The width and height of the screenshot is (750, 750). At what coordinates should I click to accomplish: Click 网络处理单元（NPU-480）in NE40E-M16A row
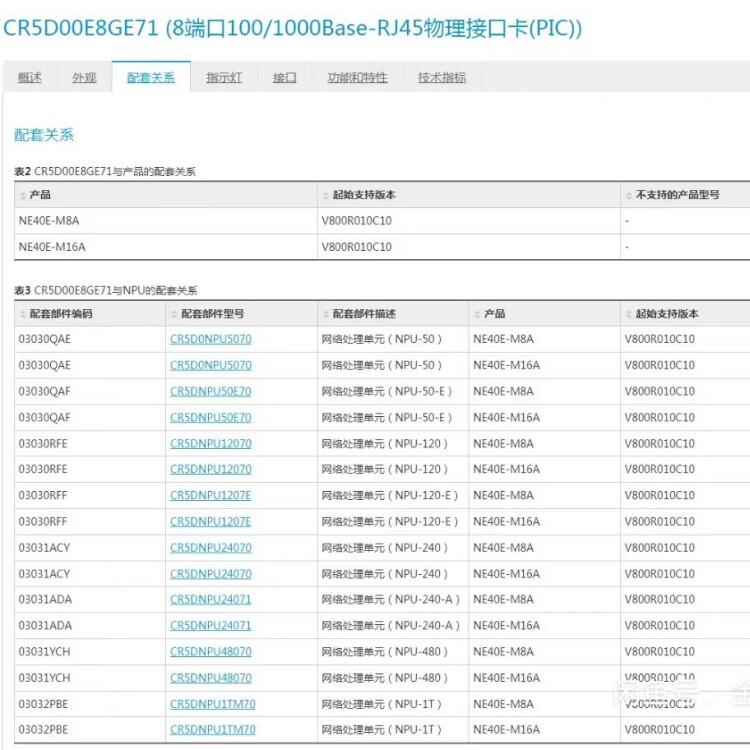[385, 678]
